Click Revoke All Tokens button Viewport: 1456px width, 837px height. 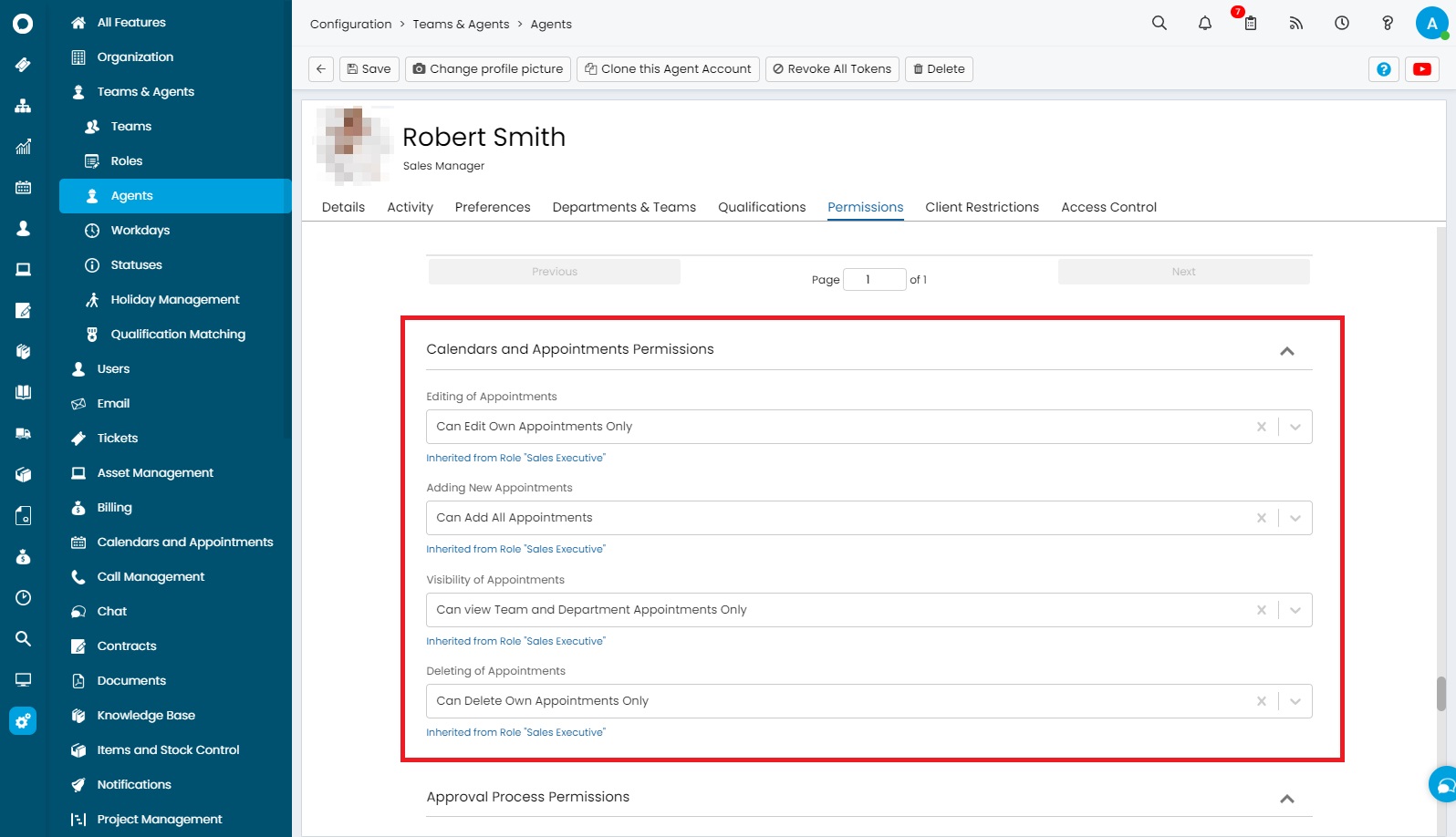tap(831, 69)
